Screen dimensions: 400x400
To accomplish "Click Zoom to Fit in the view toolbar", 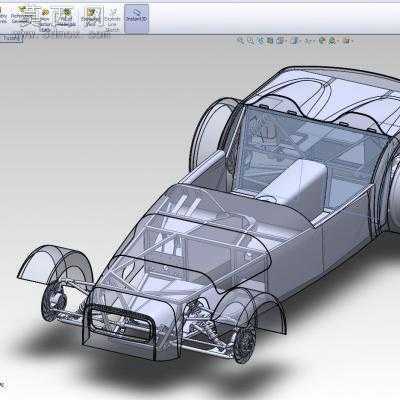I will point(240,41).
